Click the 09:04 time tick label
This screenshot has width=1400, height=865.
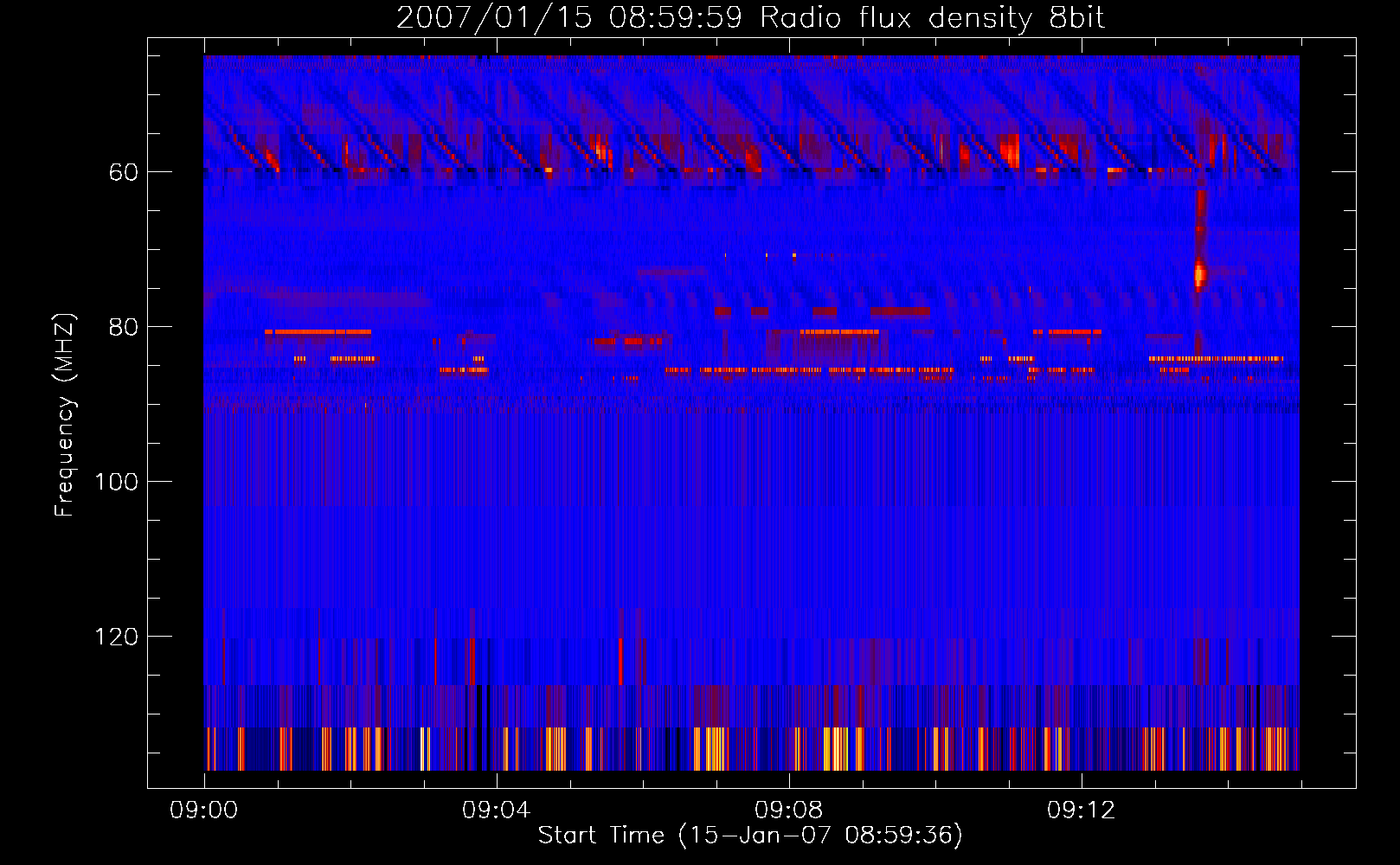(x=496, y=811)
